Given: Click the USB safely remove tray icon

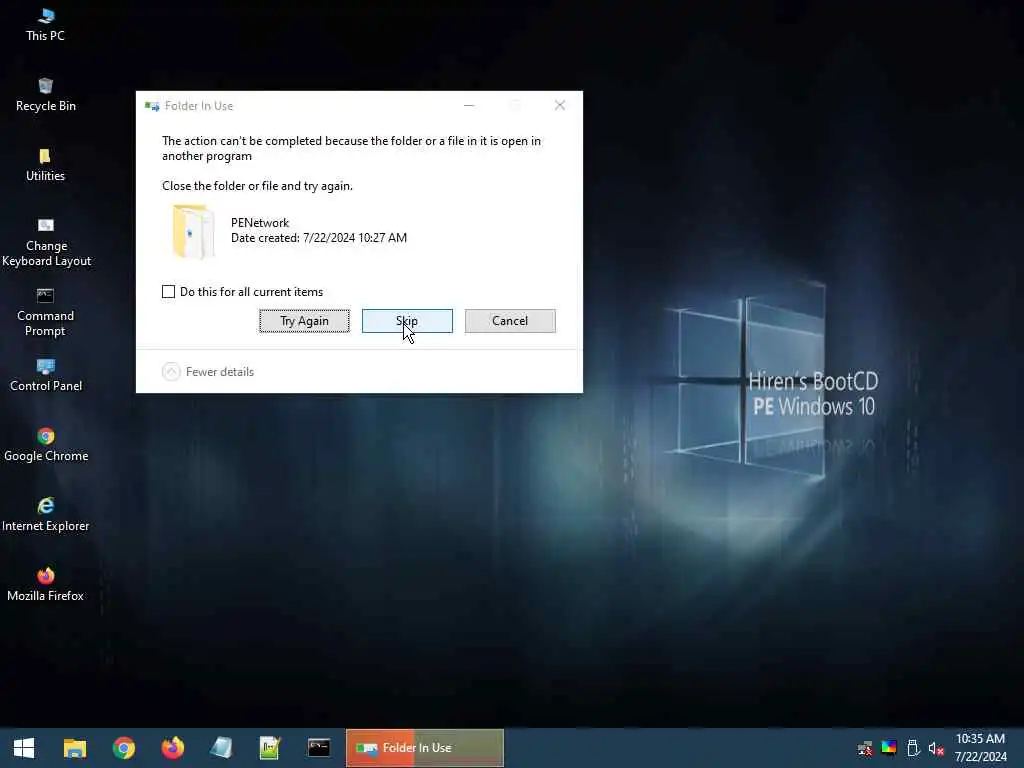Looking at the screenshot, I should (x=913, y=748).
